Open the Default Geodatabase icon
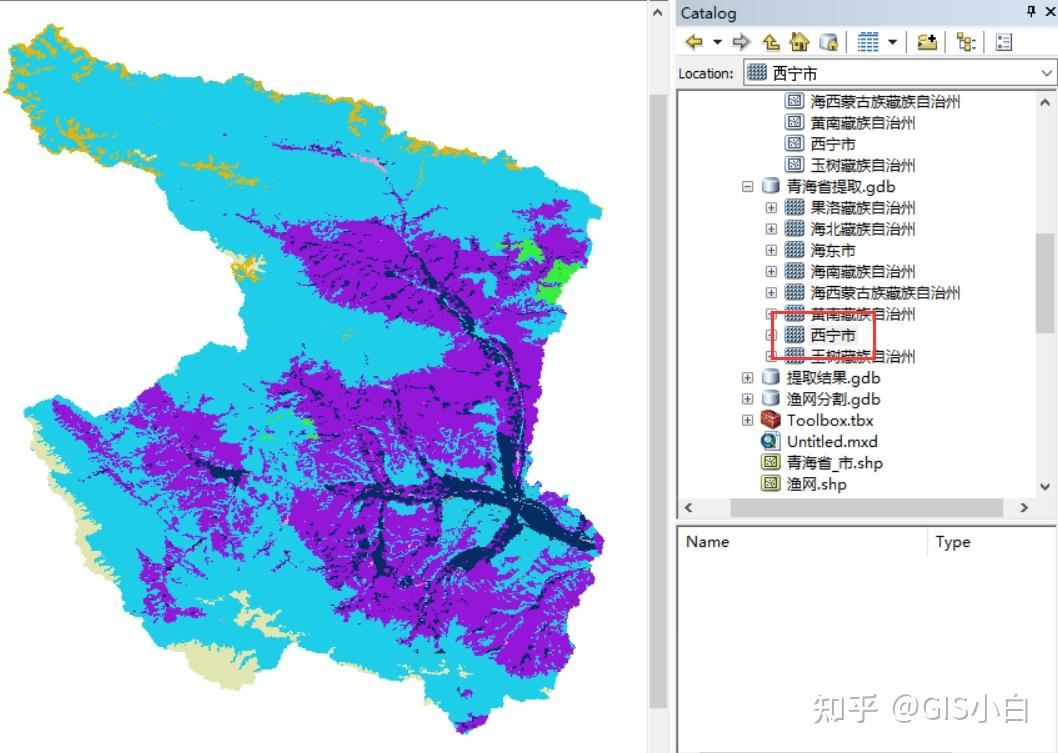 [x=827, y=41]
